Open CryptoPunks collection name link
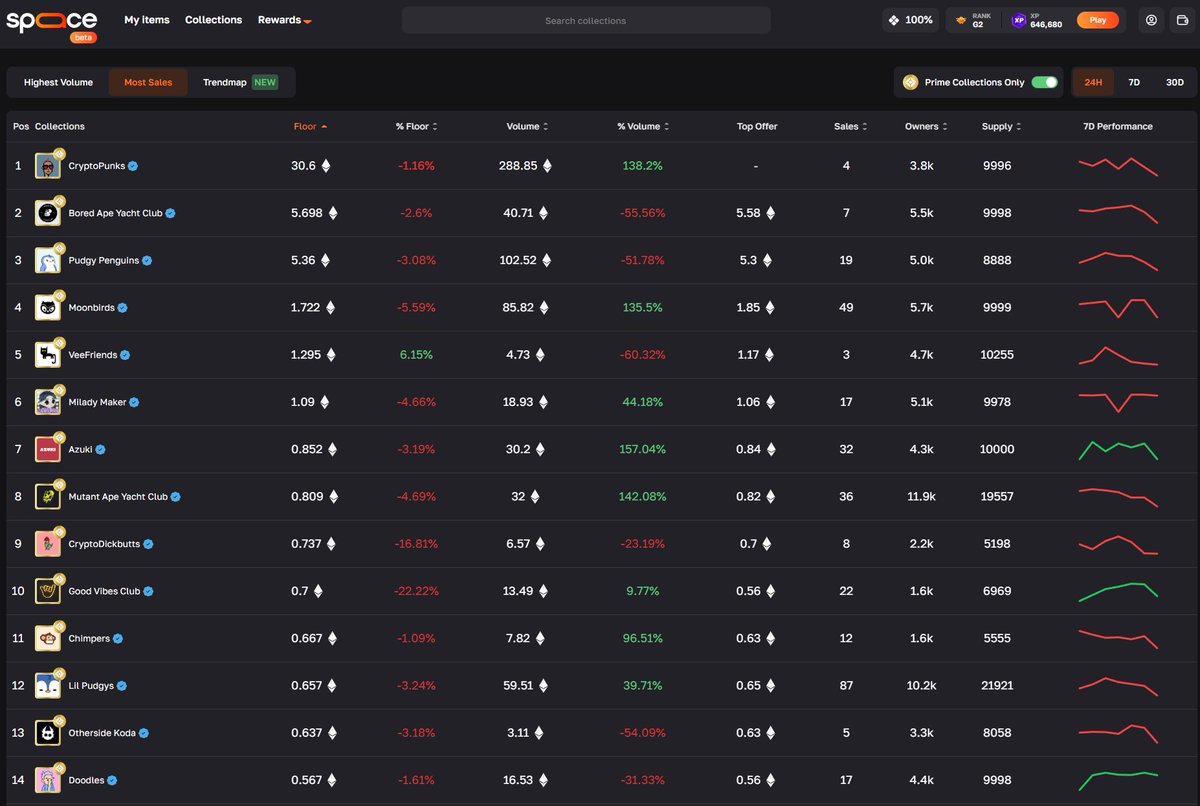1200x806 pixels. click(97, 166)
